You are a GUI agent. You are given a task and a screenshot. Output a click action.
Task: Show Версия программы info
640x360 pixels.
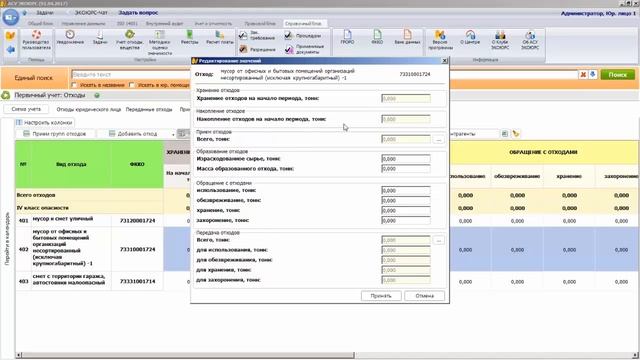tap(440, 40)
